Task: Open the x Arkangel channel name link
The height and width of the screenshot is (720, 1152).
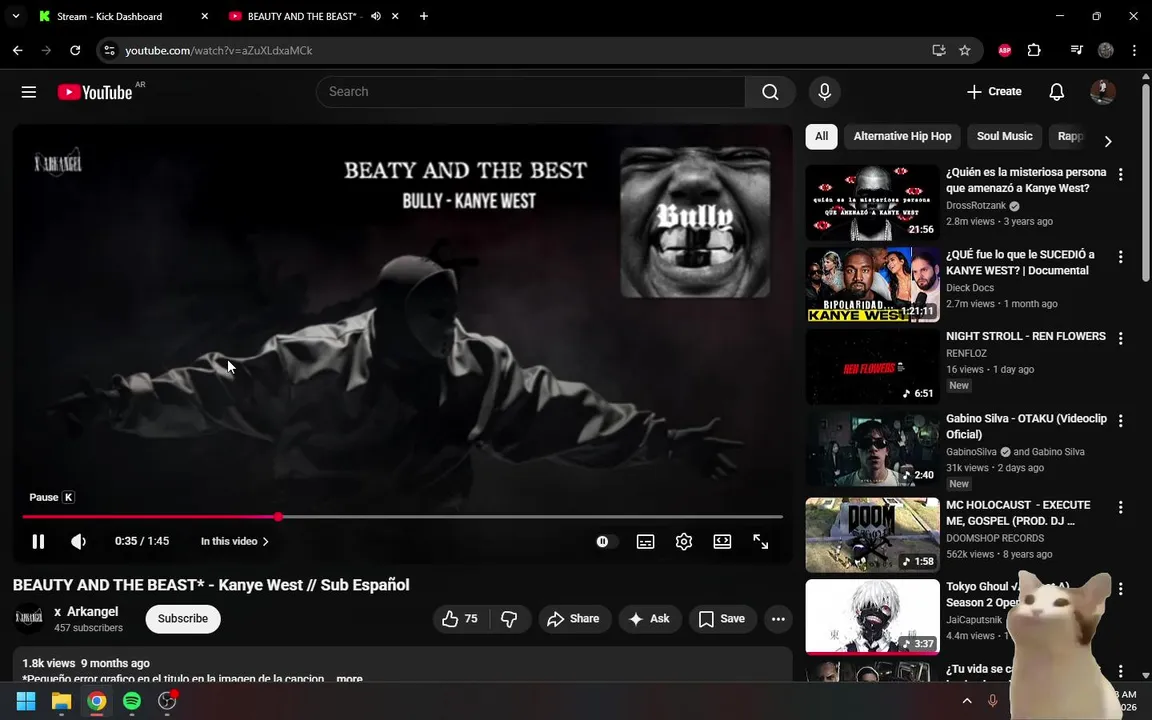Action: pyautogui.click(x=86, y=611)
